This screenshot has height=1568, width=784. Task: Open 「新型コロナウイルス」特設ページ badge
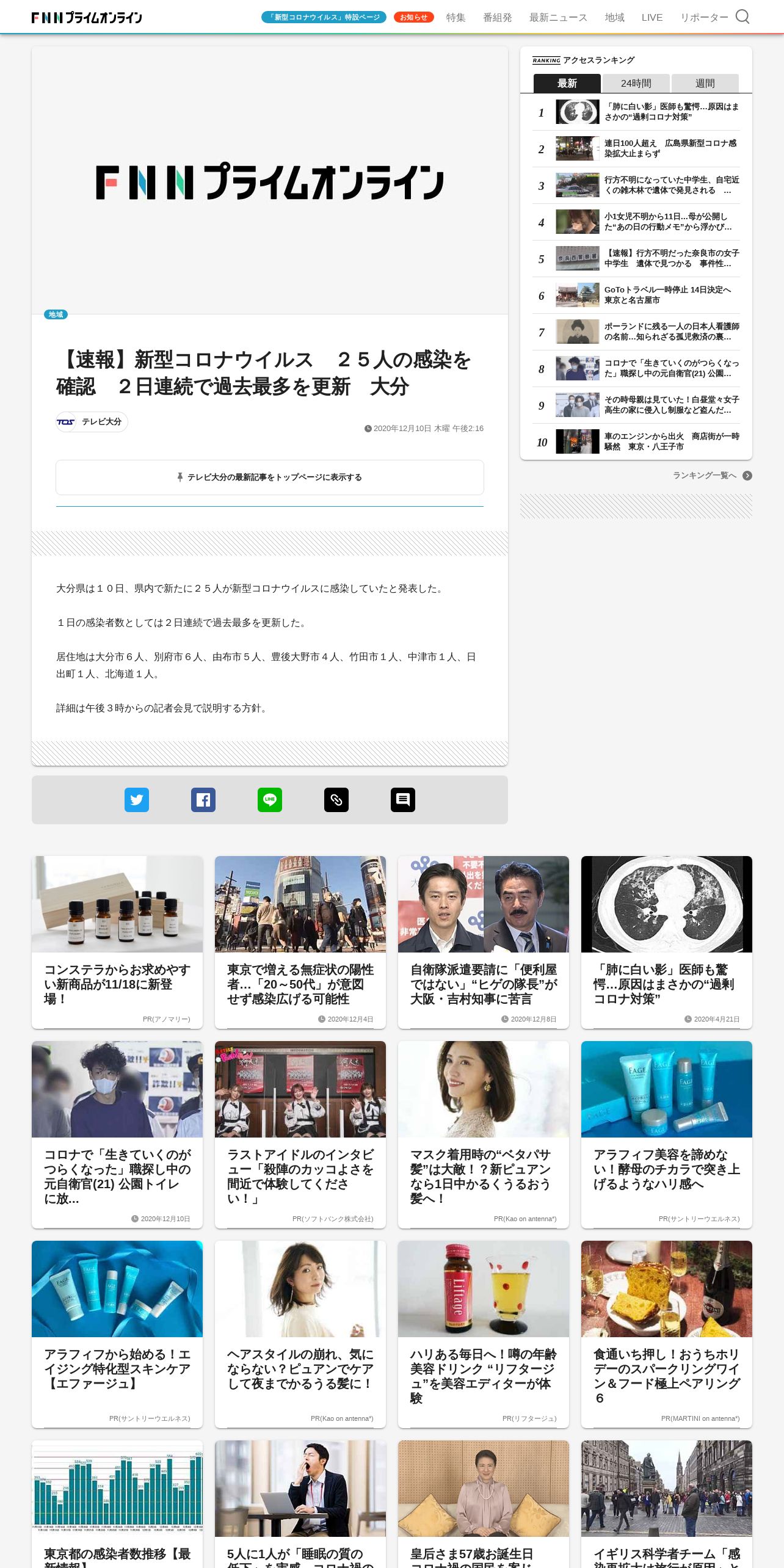(x=324, y=17)
